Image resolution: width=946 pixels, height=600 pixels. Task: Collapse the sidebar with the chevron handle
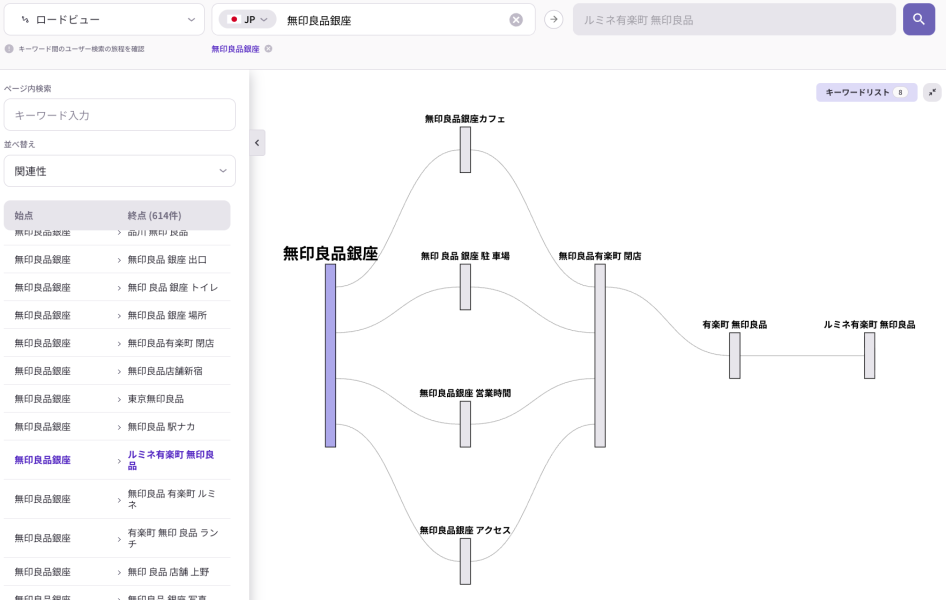click(257, 142)
